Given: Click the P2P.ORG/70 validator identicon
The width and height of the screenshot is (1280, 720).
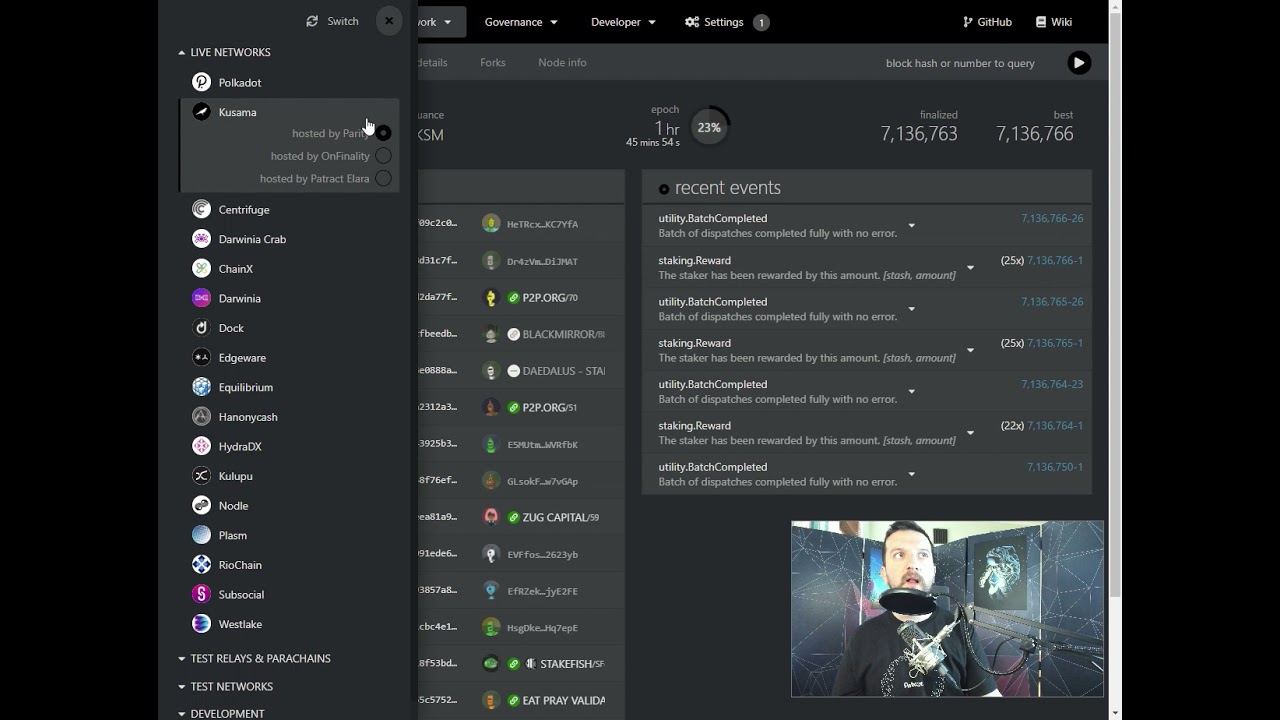Looking at the screenshot, I should click(491, 297).
